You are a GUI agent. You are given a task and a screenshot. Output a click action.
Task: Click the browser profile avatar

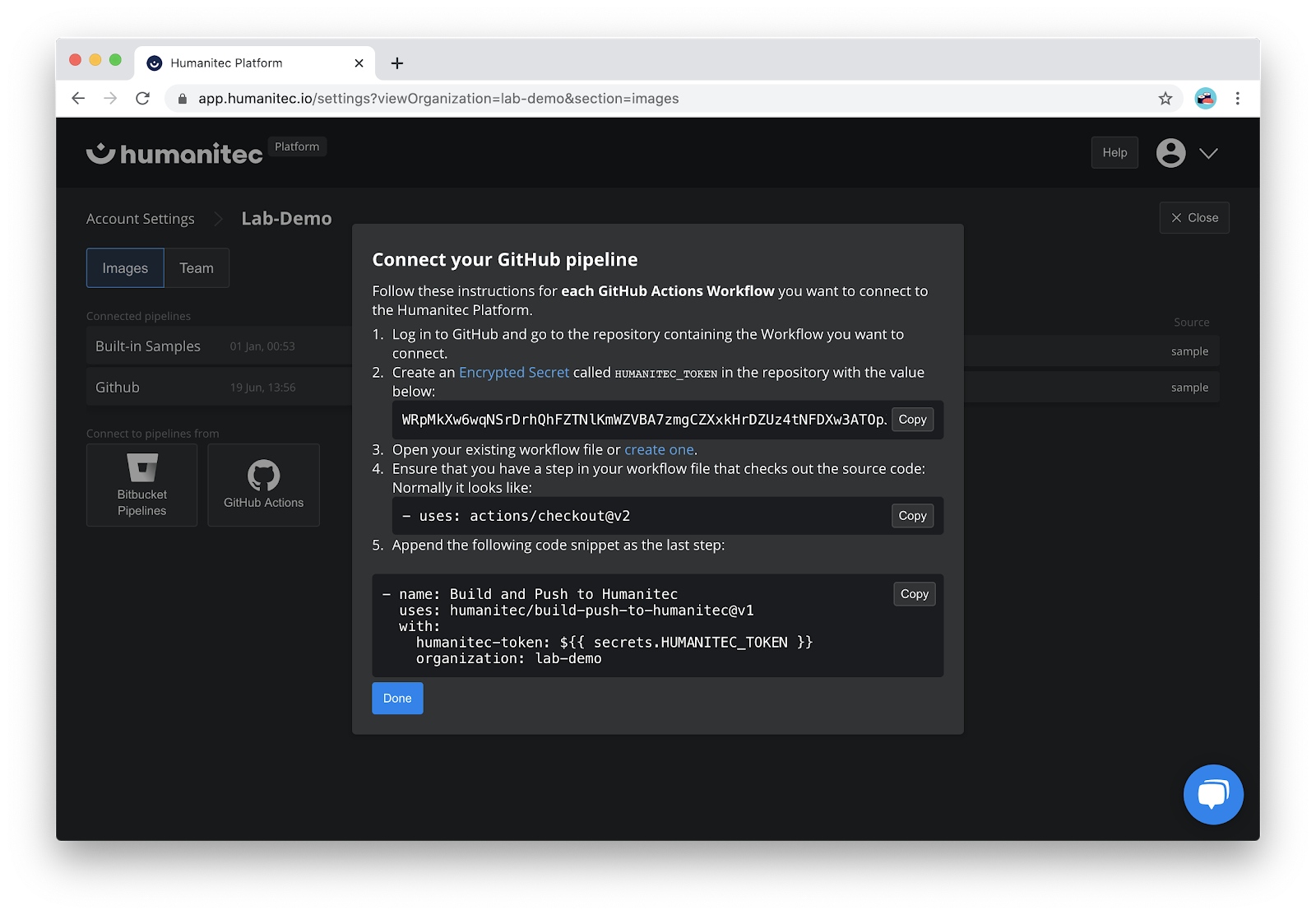[1205, 99]
